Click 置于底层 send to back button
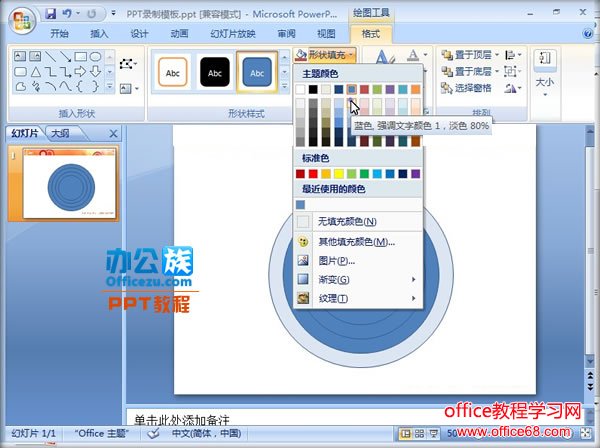Image resolution: width=600 pixels, height=448 pixels. 467,71
